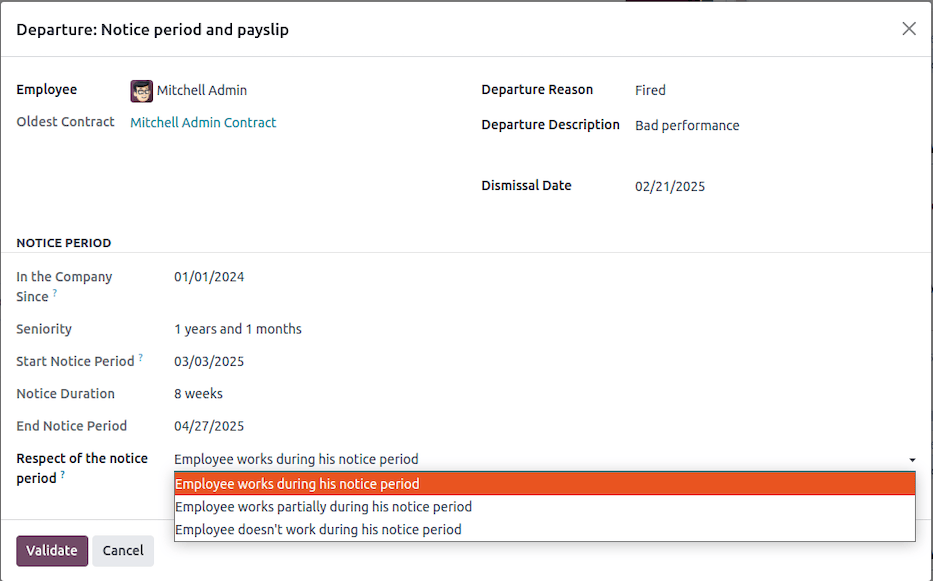The height and width of the screenshot is (581, 933).
Task: Open the Mitchell Admin Contract link
Action: click(203, 123)
